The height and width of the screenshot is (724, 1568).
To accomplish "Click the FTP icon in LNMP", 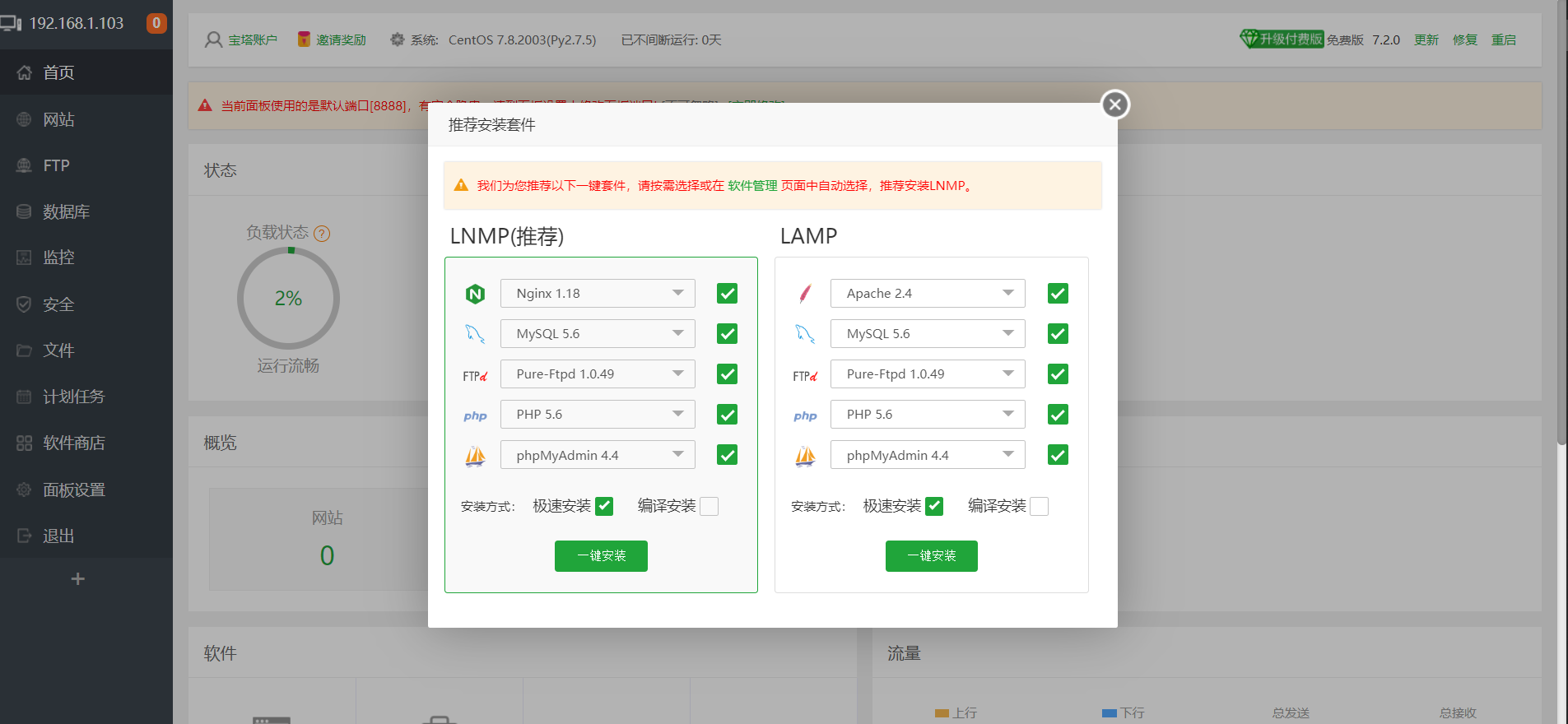I will (x=475, y=376).
